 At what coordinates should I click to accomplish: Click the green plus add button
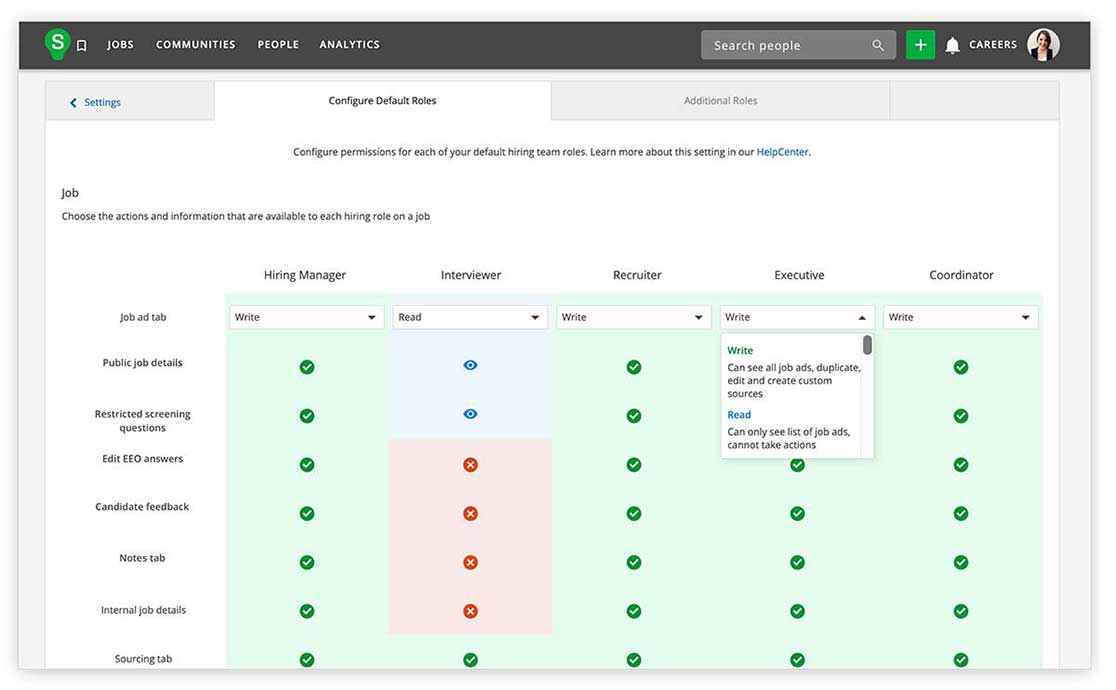(920, 45)
